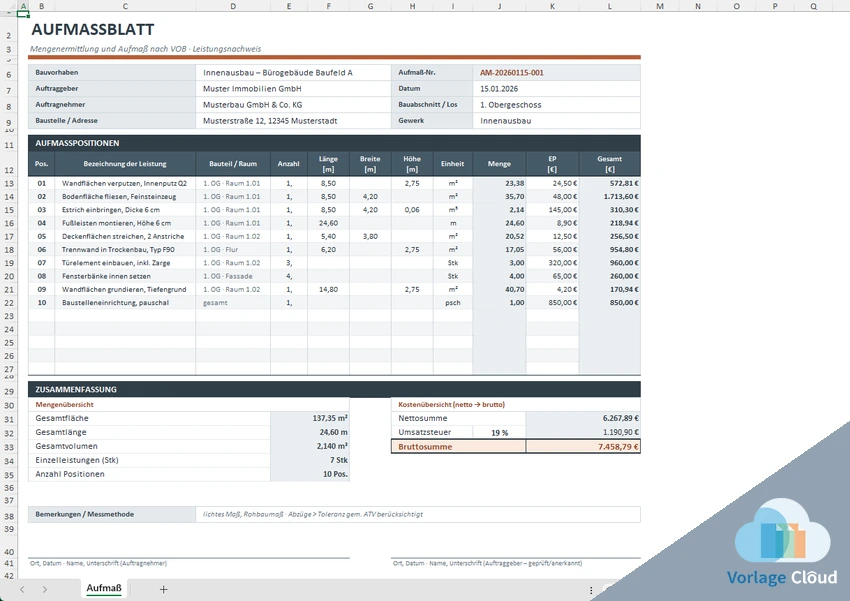
Task: Select 'Baustelleneinrichtung, pauschal' cell
Action: click(125, 303)
